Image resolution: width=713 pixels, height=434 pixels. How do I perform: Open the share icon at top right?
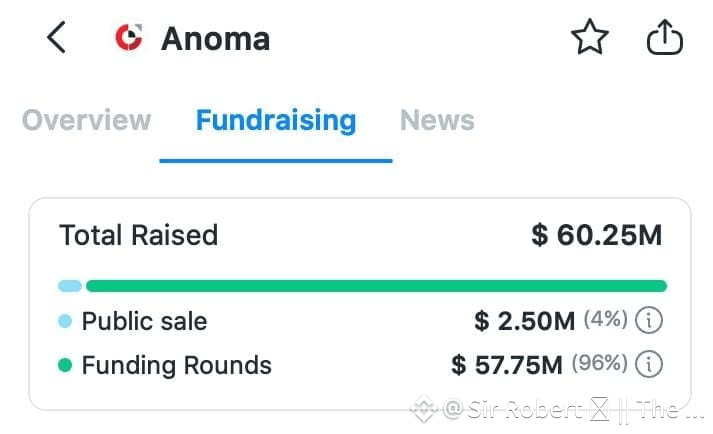pos(664,37)
